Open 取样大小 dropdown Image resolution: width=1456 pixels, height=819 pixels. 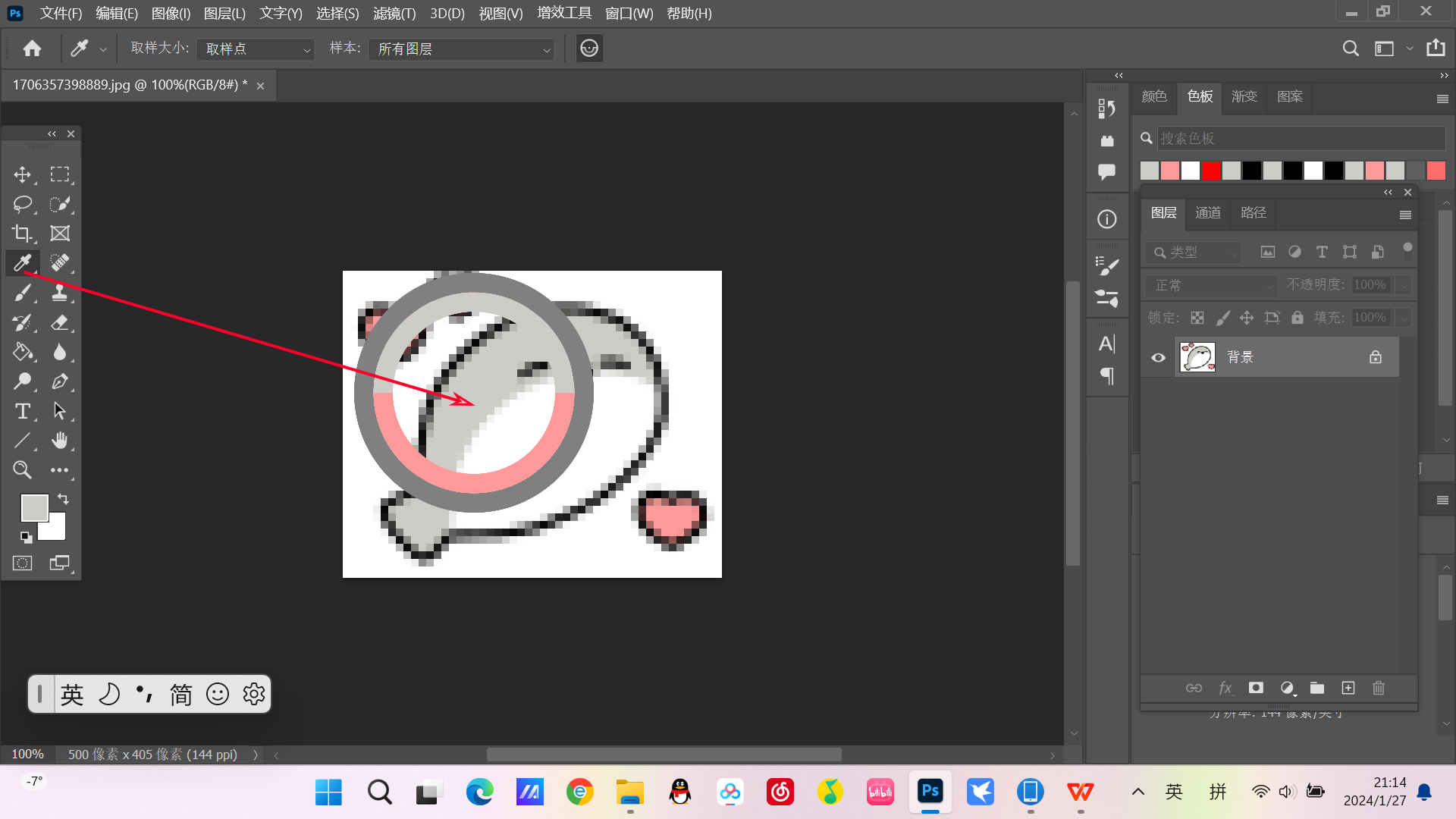pyautogui.click(x=256, y=49)
